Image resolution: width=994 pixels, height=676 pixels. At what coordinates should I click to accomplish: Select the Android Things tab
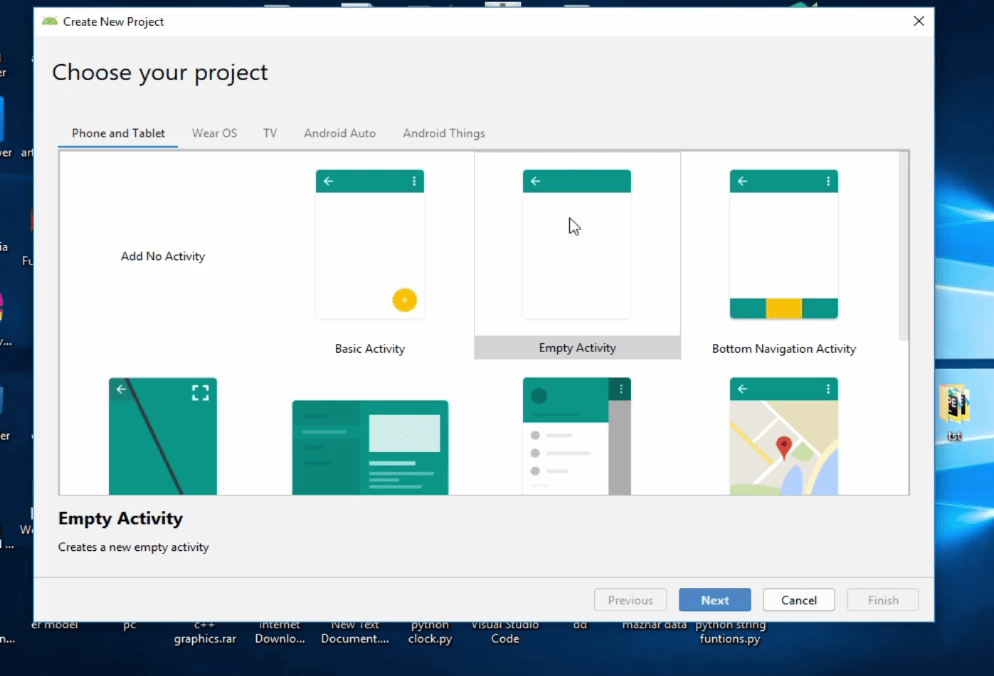[x=443, y=133]
